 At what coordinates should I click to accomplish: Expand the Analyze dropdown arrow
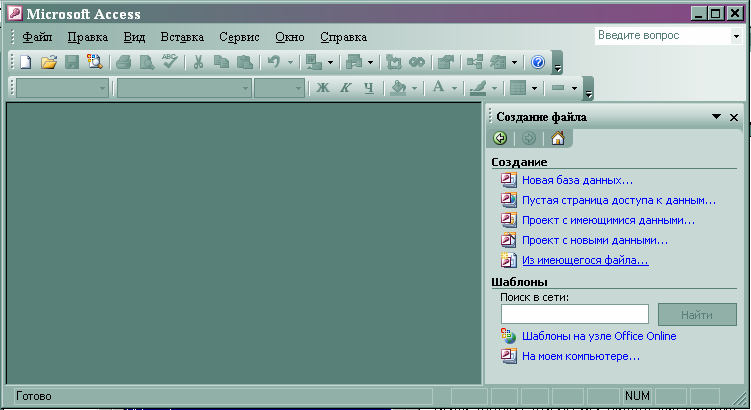pos(370,62)
